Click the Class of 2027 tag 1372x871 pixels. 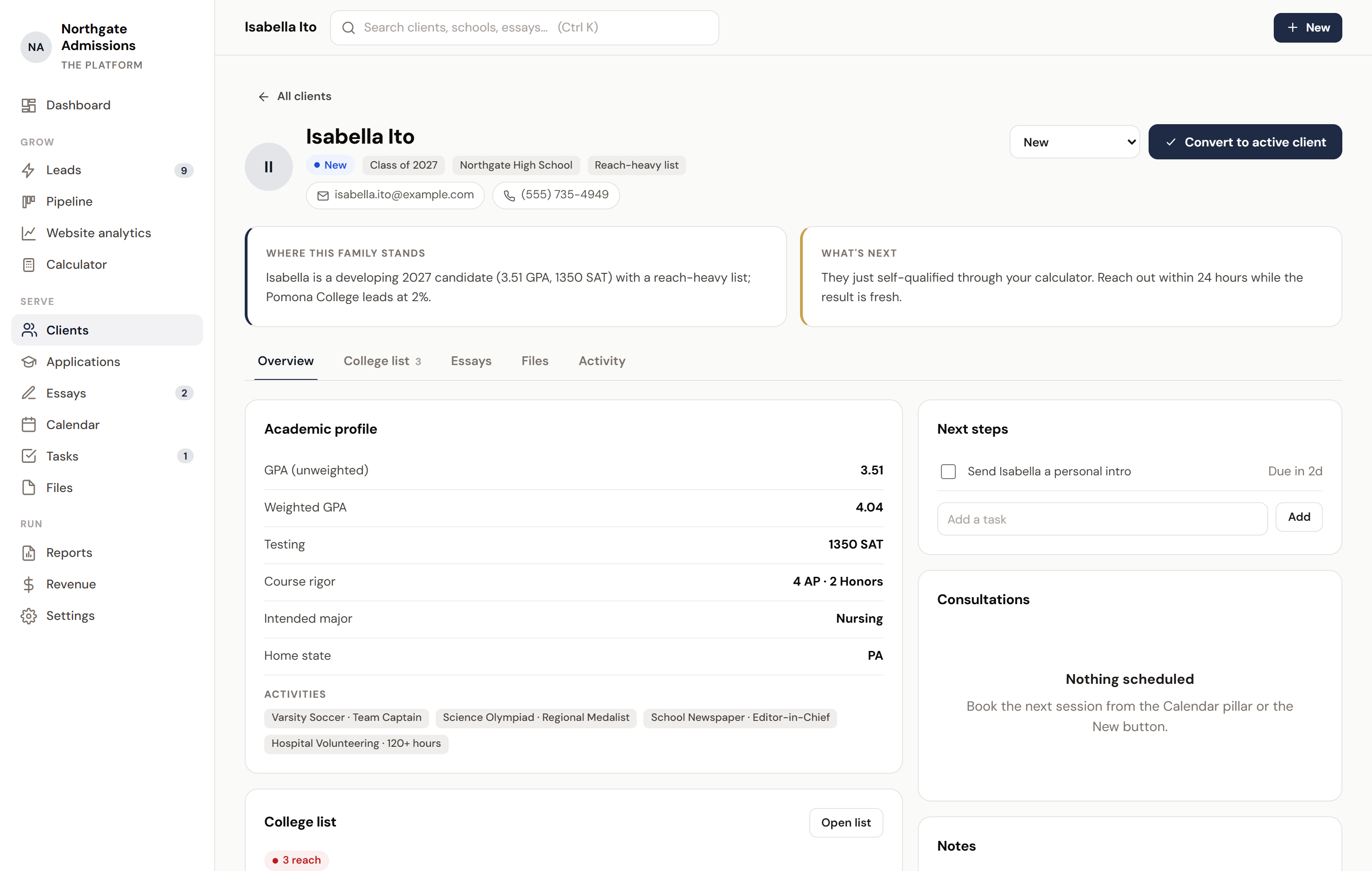(403, 165)
